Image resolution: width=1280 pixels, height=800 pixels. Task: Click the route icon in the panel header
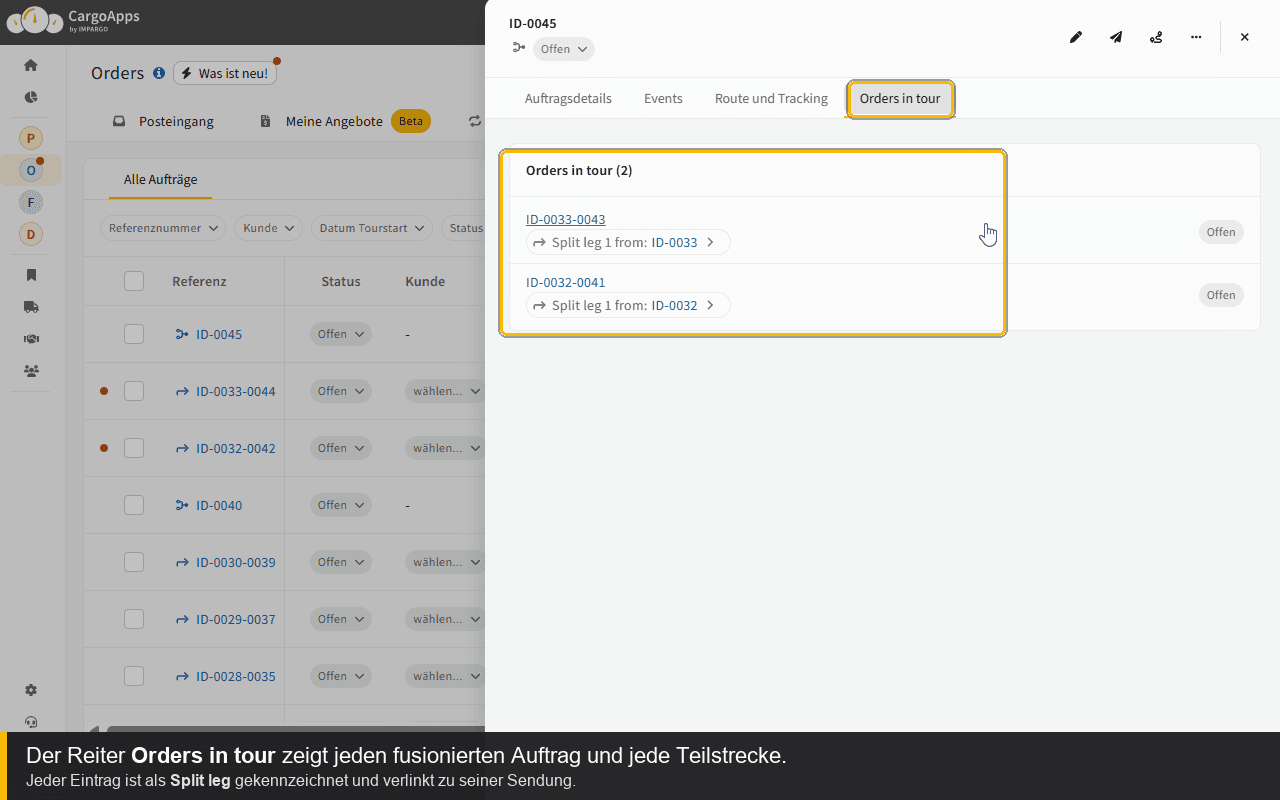click(x=1156, y=37)
